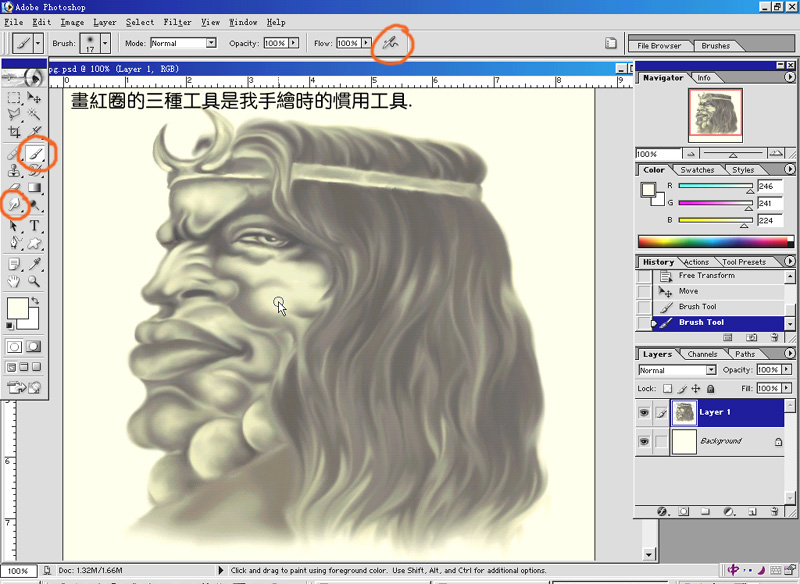Add a layer mask to Layer 1
800x584 pixels.
(684, 511)
